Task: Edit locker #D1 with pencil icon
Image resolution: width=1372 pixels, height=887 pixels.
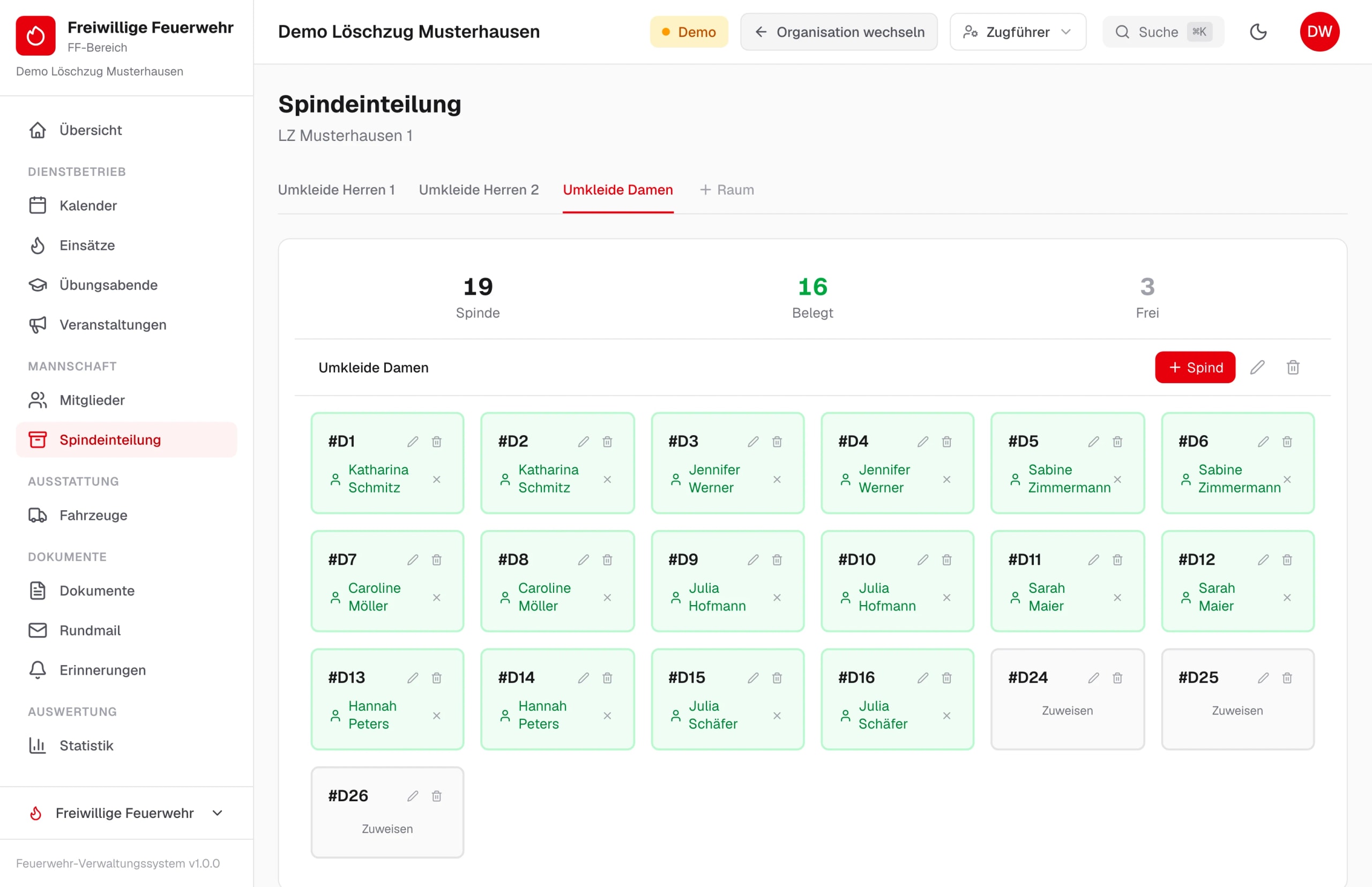Action: (413, 442)
